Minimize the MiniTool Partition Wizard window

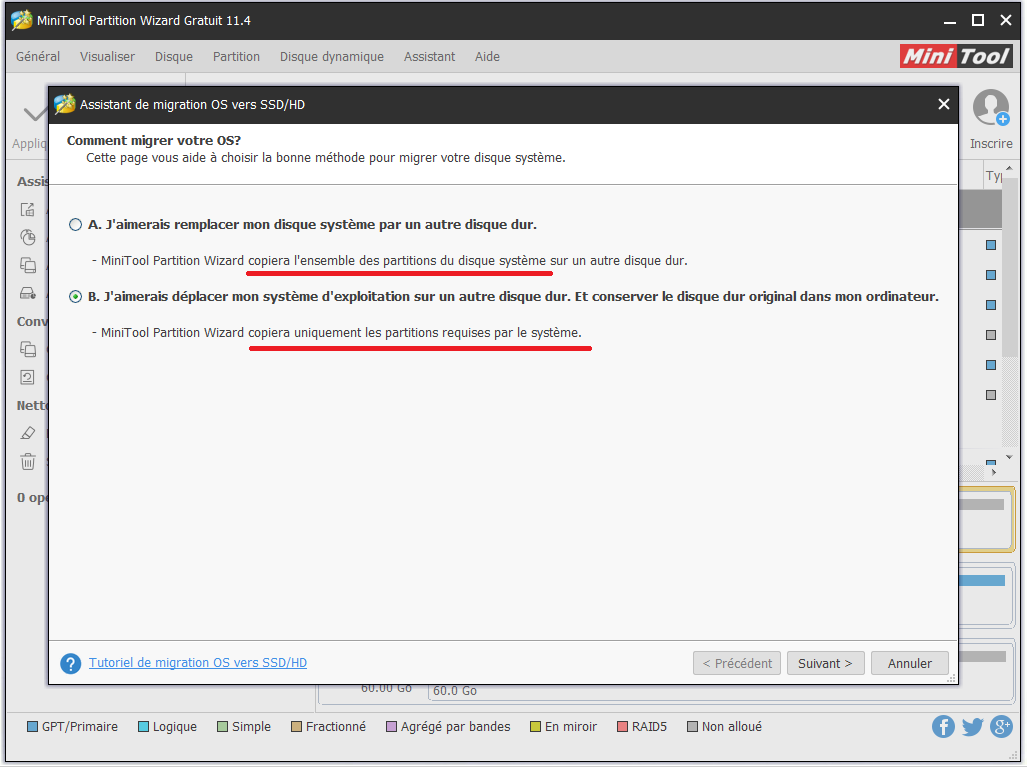[950, 21]
